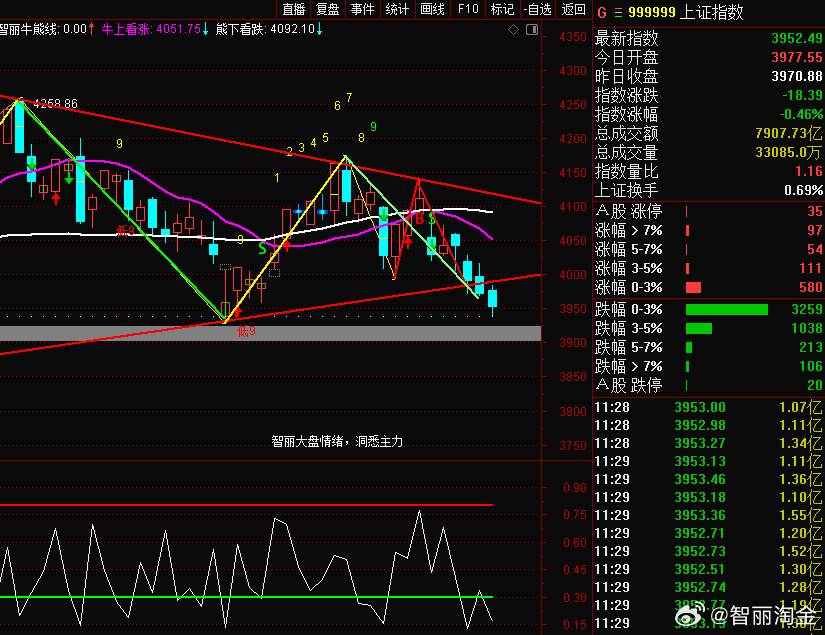Image resolution: width=825 pixels, height=635 pixels.
Task: Click the red B buy signal marker
Action: [419, 219]
